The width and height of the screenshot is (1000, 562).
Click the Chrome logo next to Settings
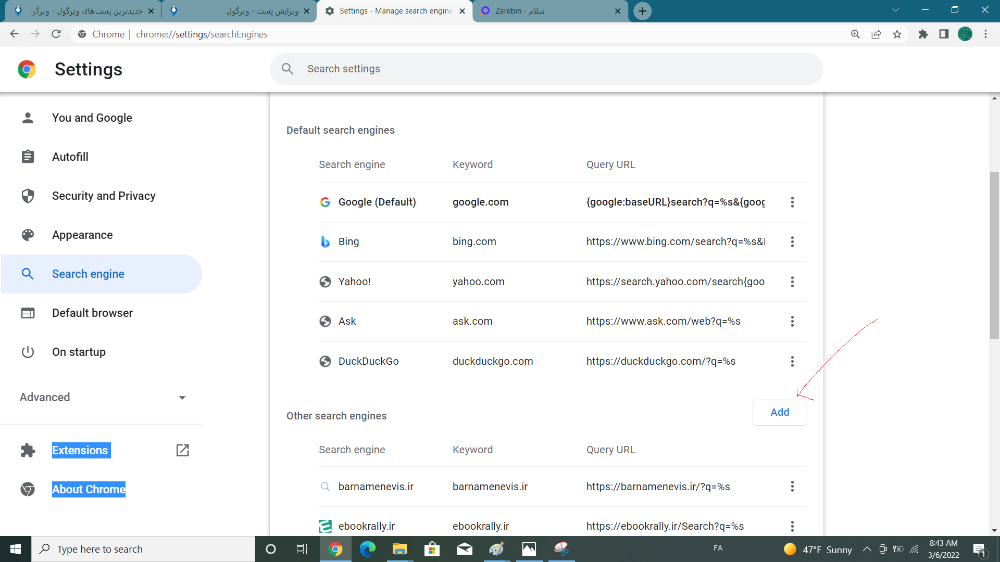pyautogui.click(x=27, y=69)
